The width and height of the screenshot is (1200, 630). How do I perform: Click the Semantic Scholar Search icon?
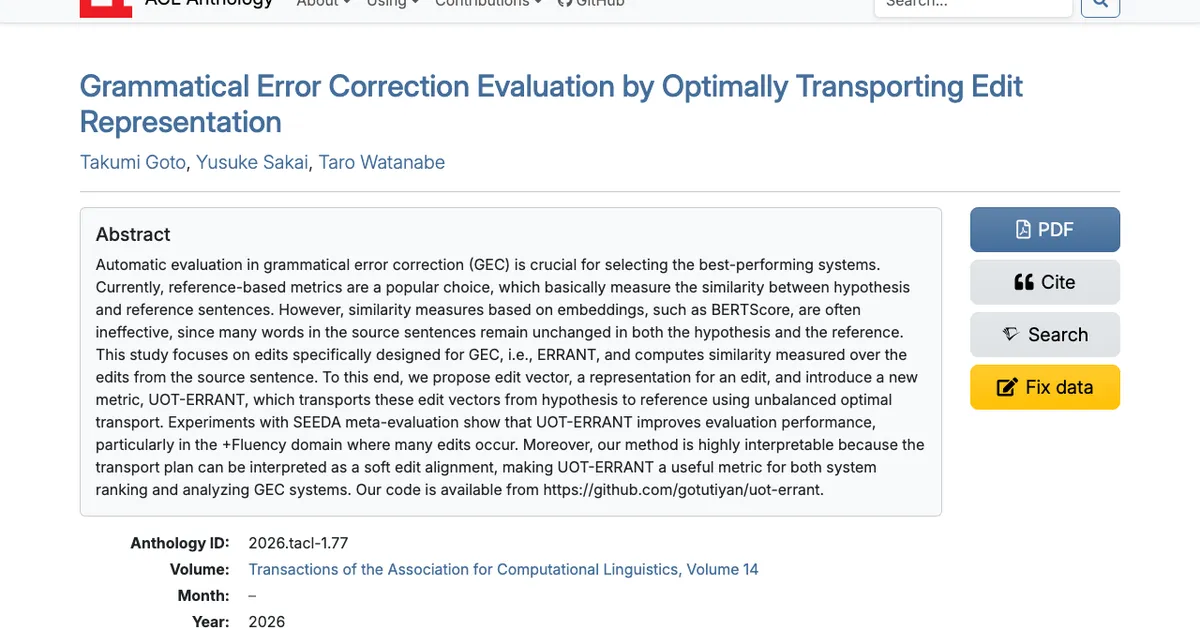1011,335
